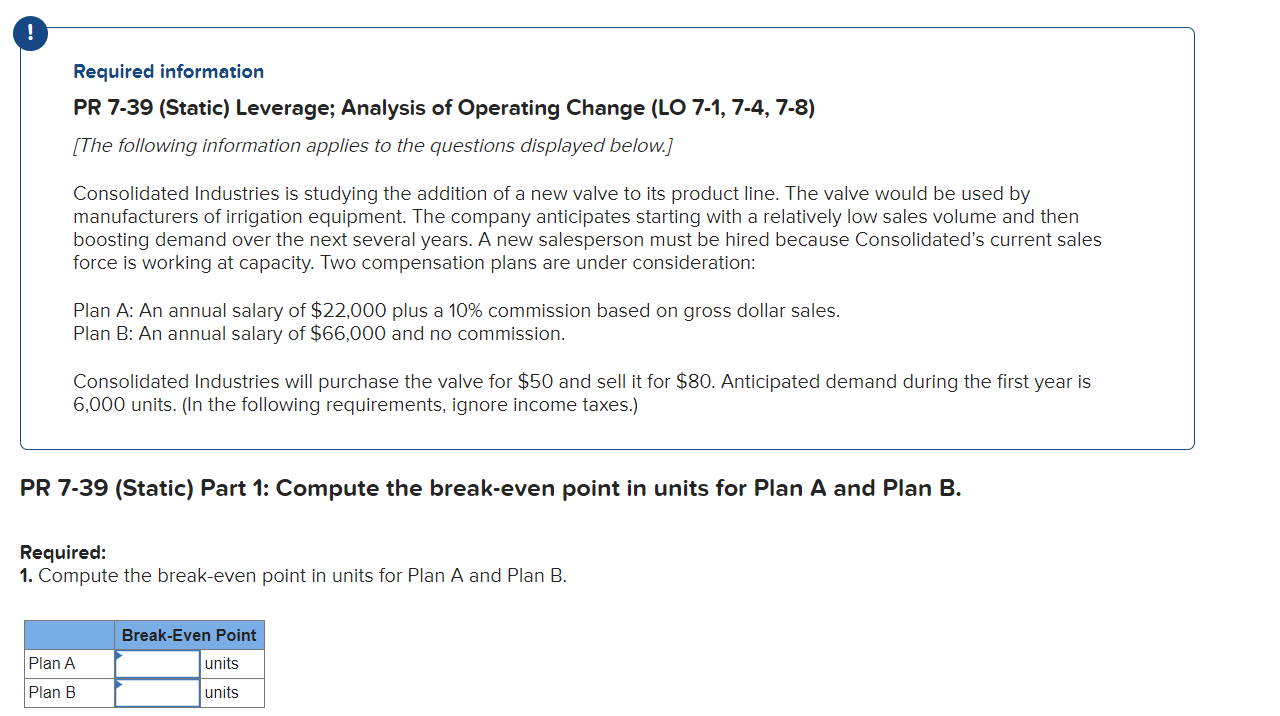The image size is (1280, 716).
Task: Click the blue corner flag in Plan A cell
Action: (120, 656)
